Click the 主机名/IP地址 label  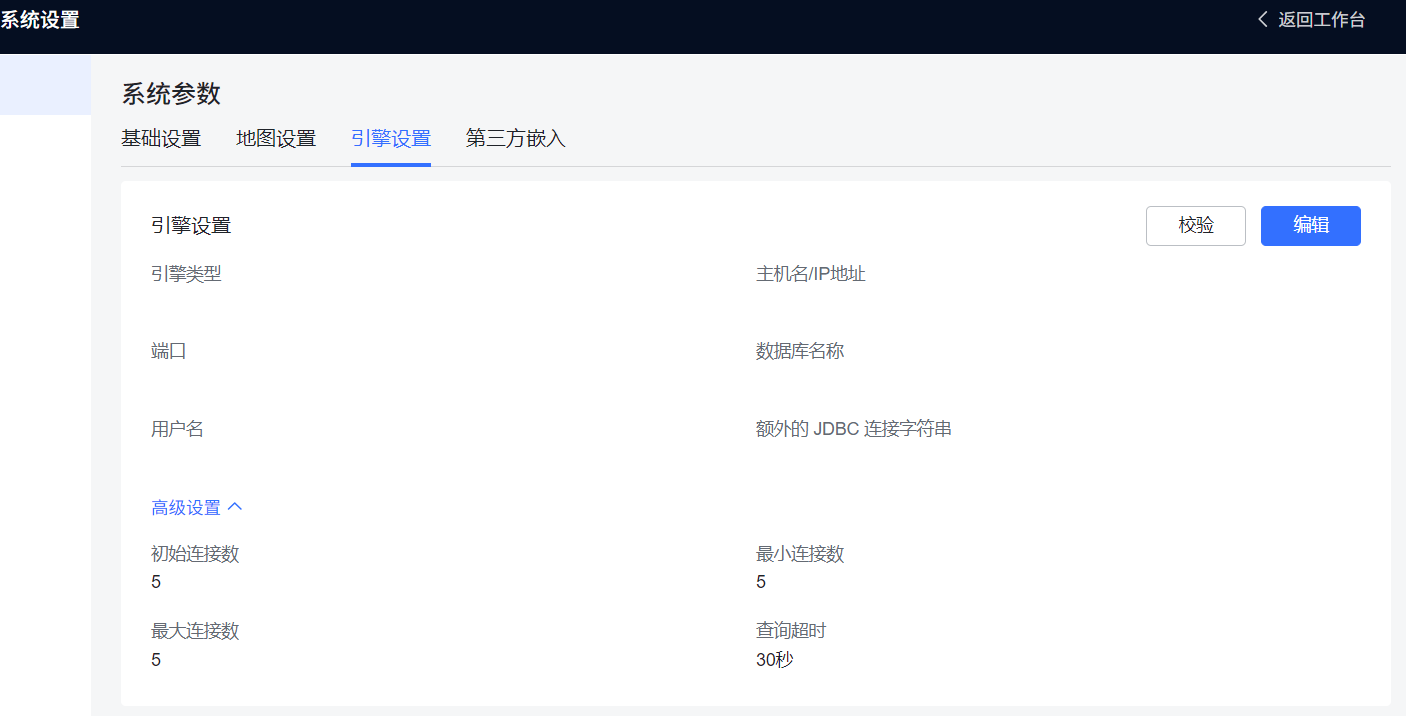811,274
